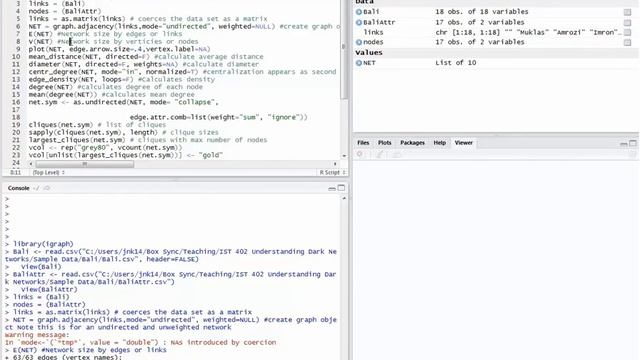Click line 19 cliques(net.sym) code

point(97,125)
